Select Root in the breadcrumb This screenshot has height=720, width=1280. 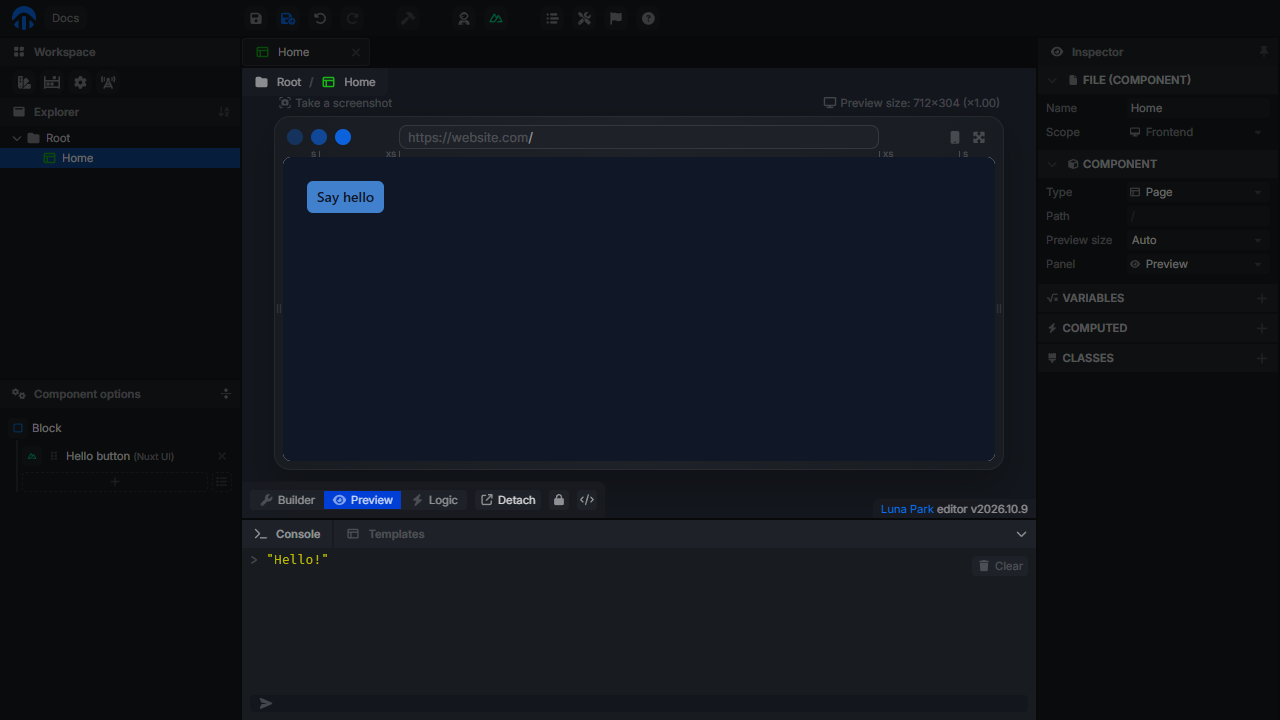pos(279,82)
